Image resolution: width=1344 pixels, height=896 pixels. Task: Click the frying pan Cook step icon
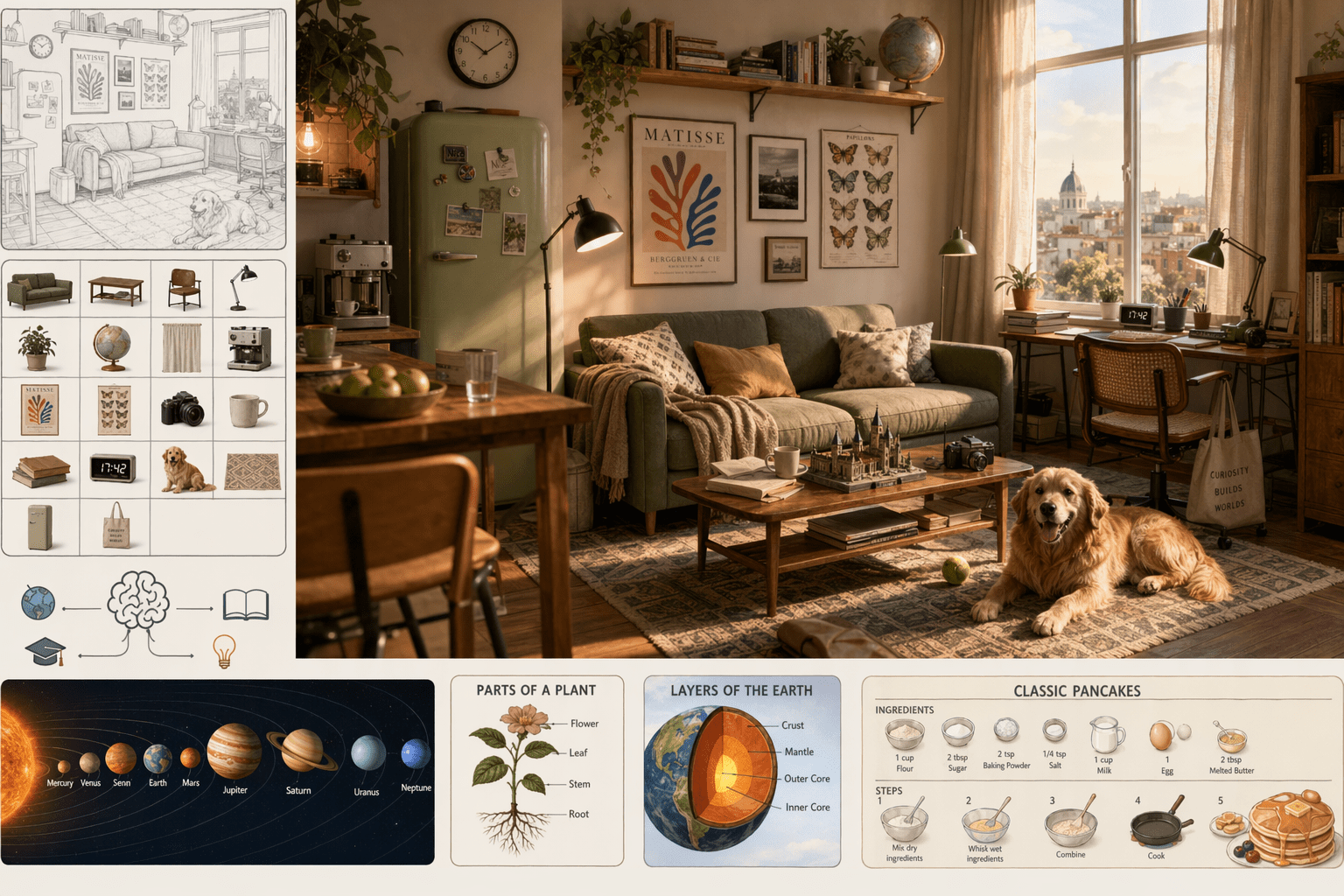pos(1159,825)
